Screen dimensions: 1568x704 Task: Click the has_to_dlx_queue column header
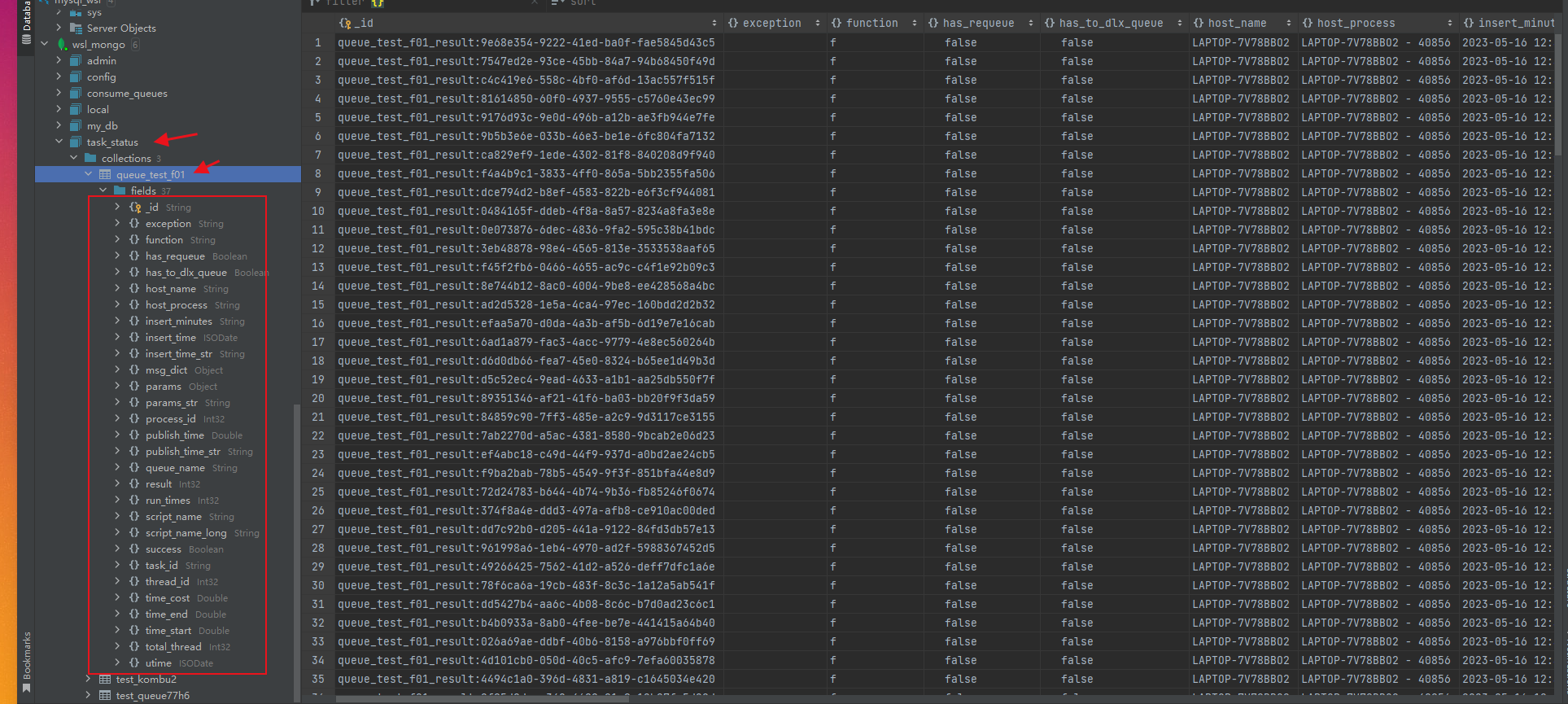click(1113, 23)
